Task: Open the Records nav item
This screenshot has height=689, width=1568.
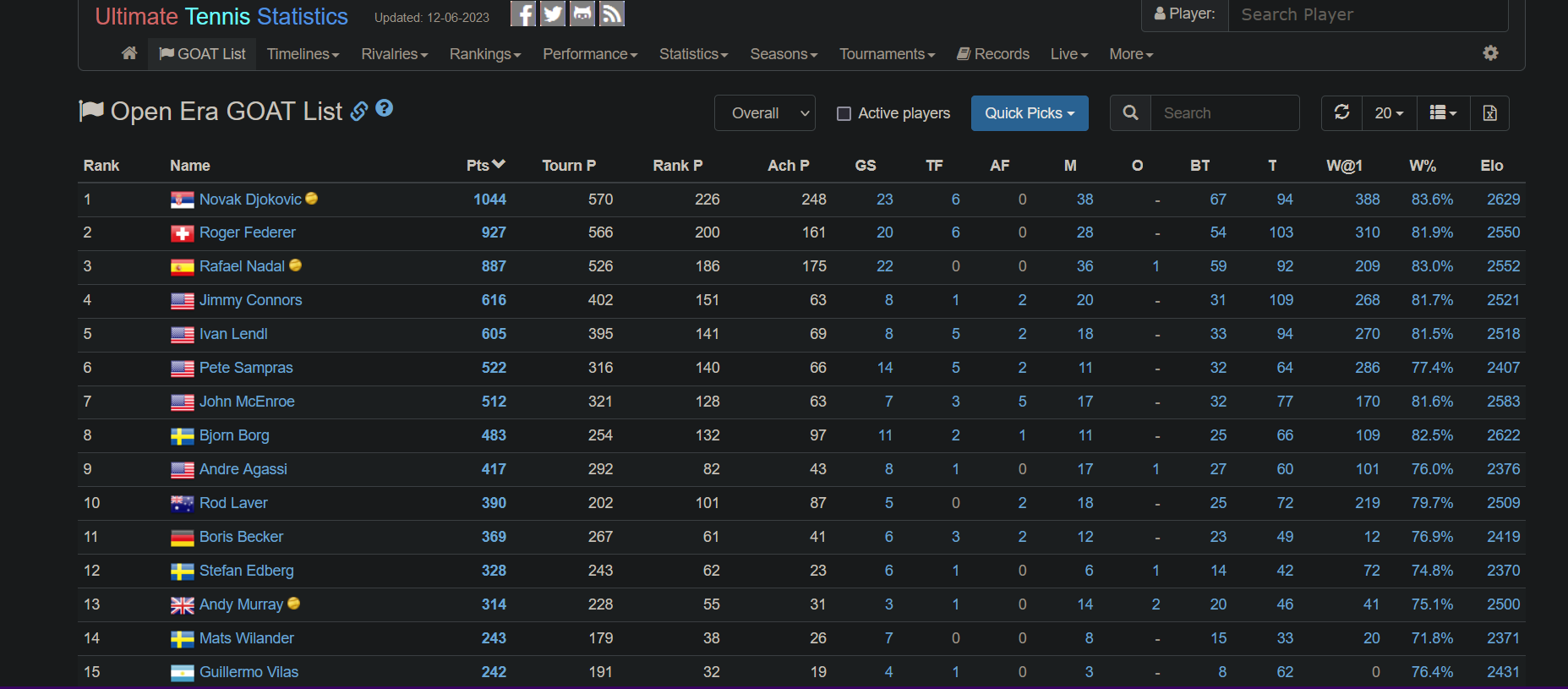Action: pyautogui.click(x=993, y=54)
